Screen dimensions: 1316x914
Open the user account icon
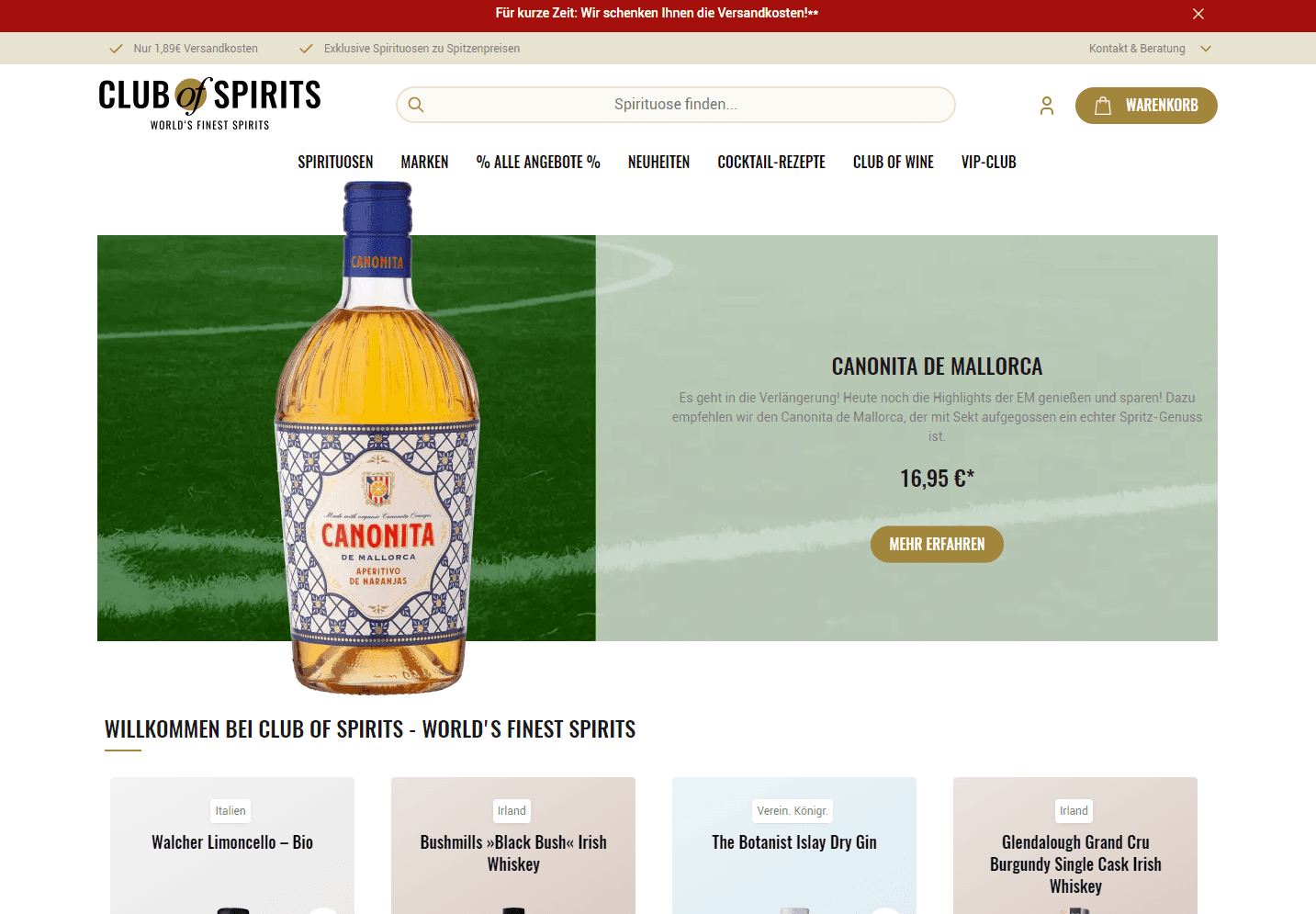click(x=1047, y=106)
